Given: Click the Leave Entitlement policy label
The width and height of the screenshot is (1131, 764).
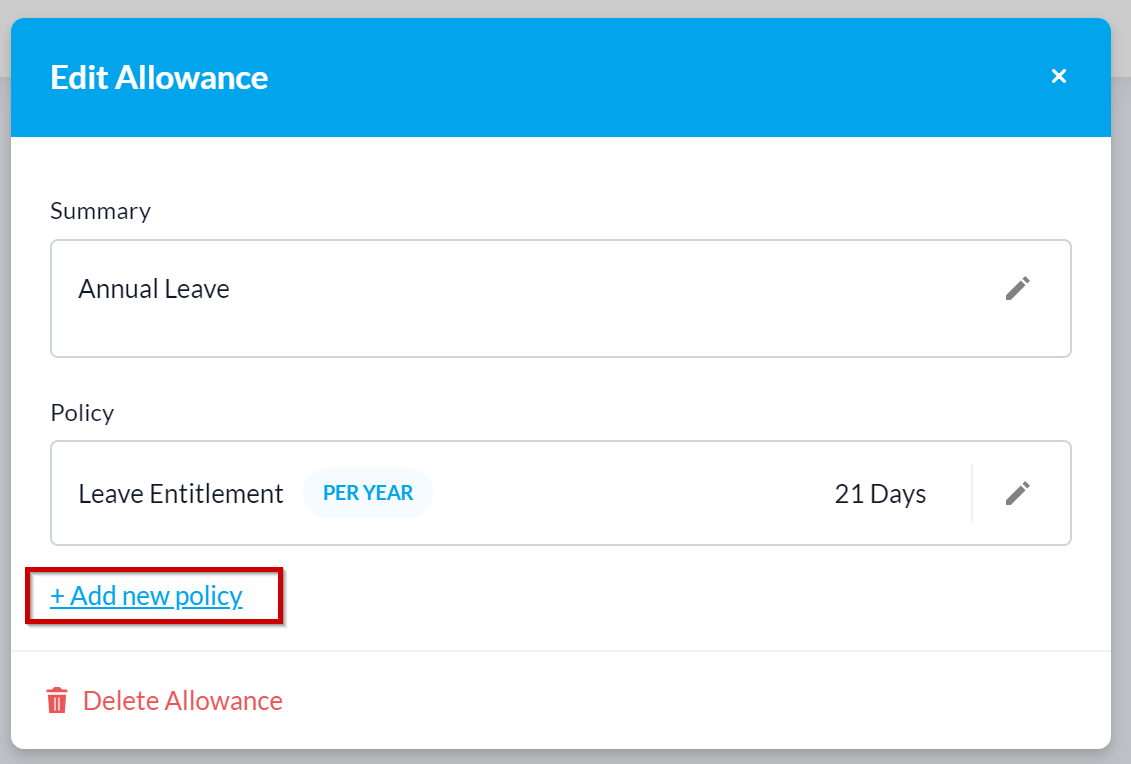Looking at the screenshot, I should [180, 493].
